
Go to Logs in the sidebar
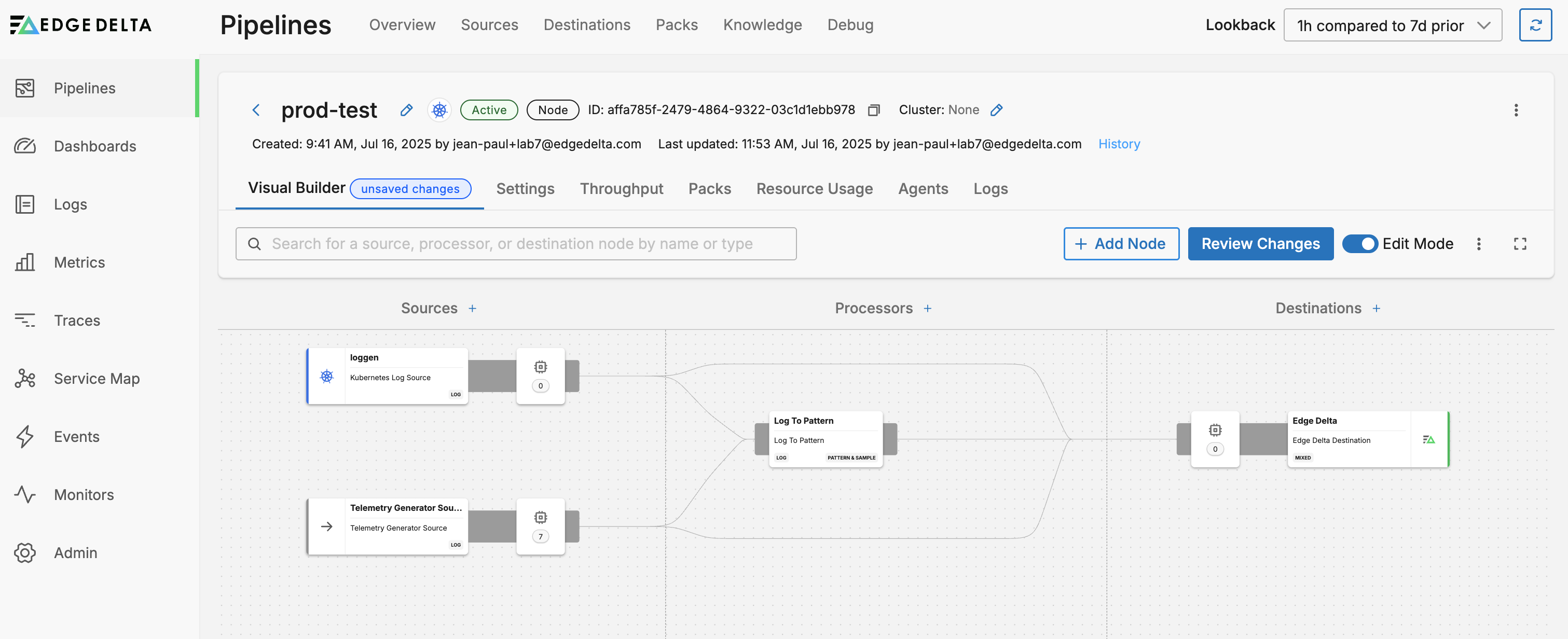[x=99, y=204]
